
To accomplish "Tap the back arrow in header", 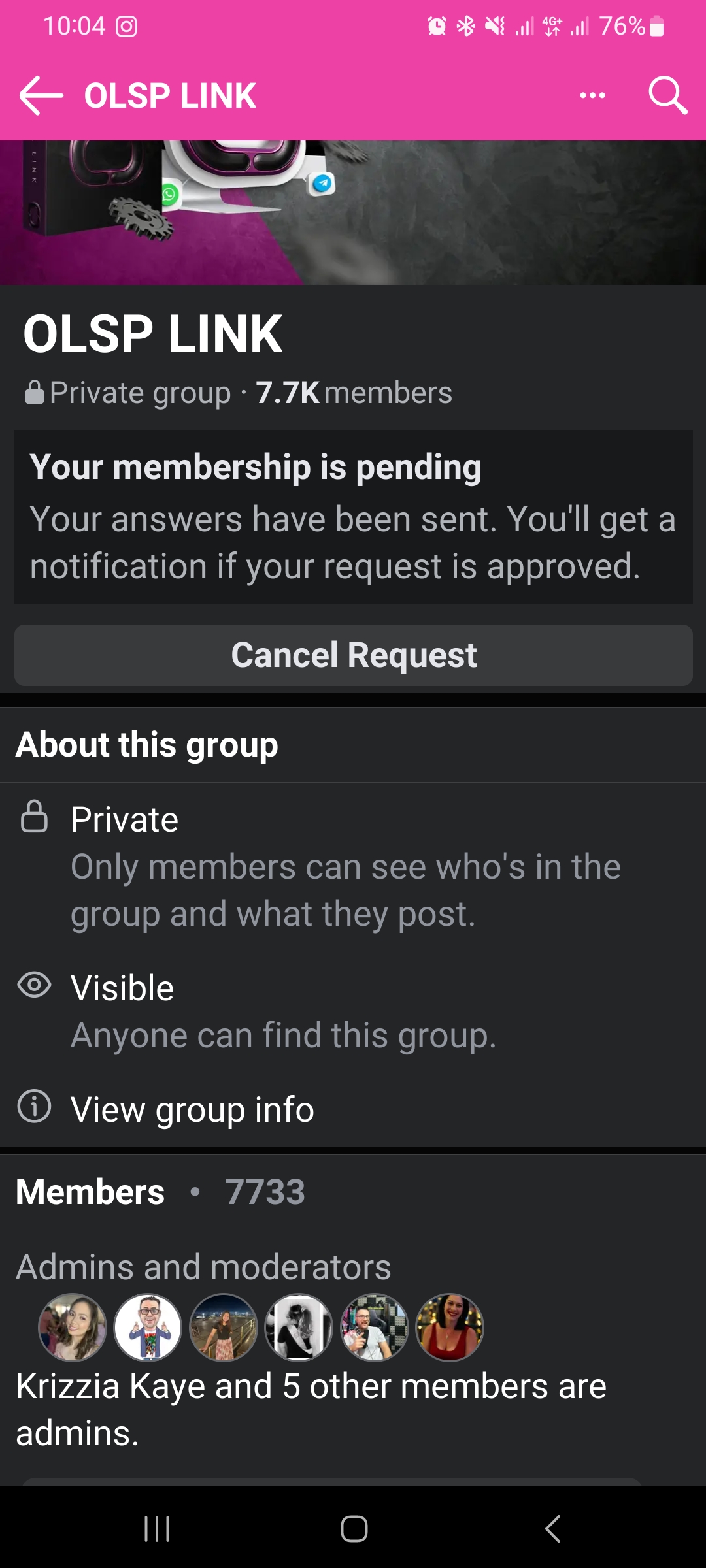I will 41,96.
